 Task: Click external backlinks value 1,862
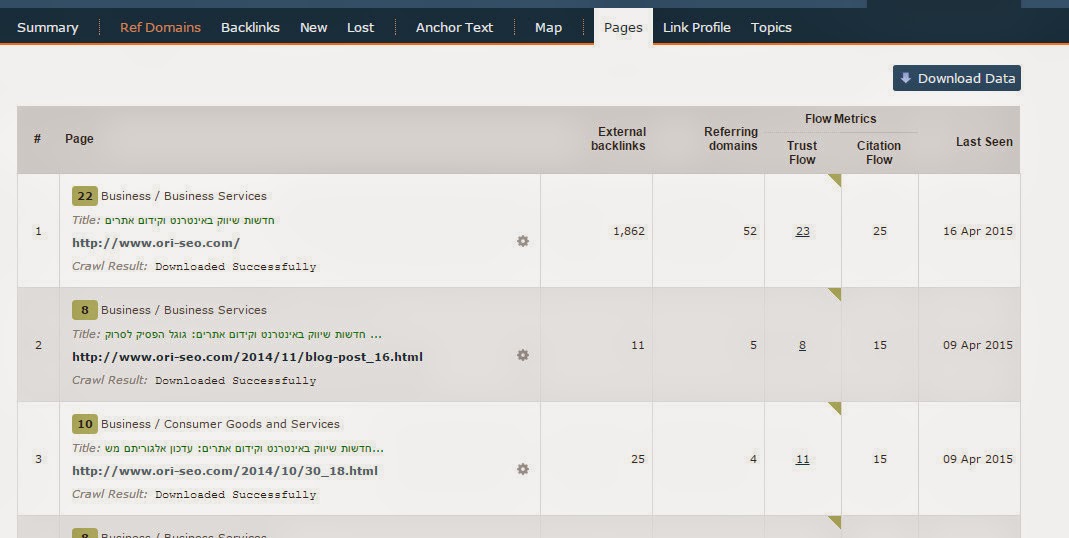coord(629,231)
